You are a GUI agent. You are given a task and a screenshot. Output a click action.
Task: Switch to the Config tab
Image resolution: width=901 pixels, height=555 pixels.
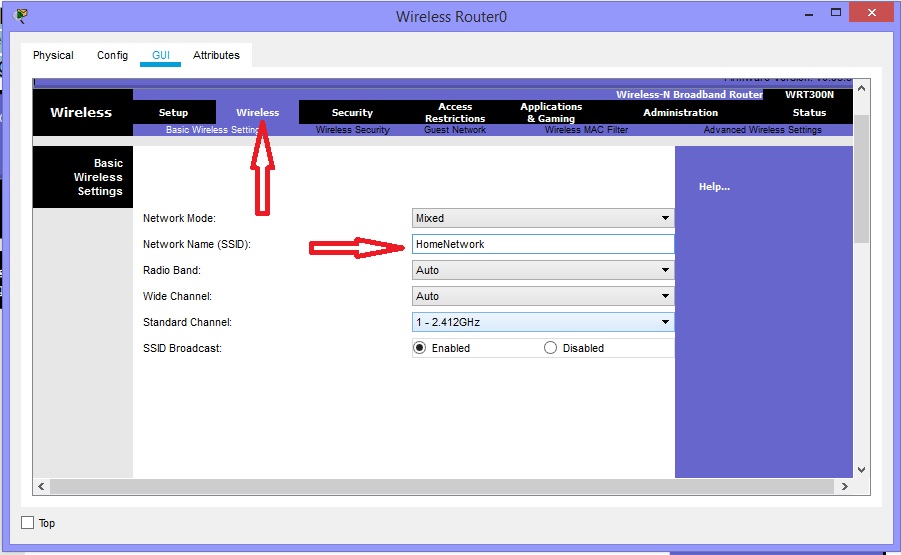tap(112, 55)
